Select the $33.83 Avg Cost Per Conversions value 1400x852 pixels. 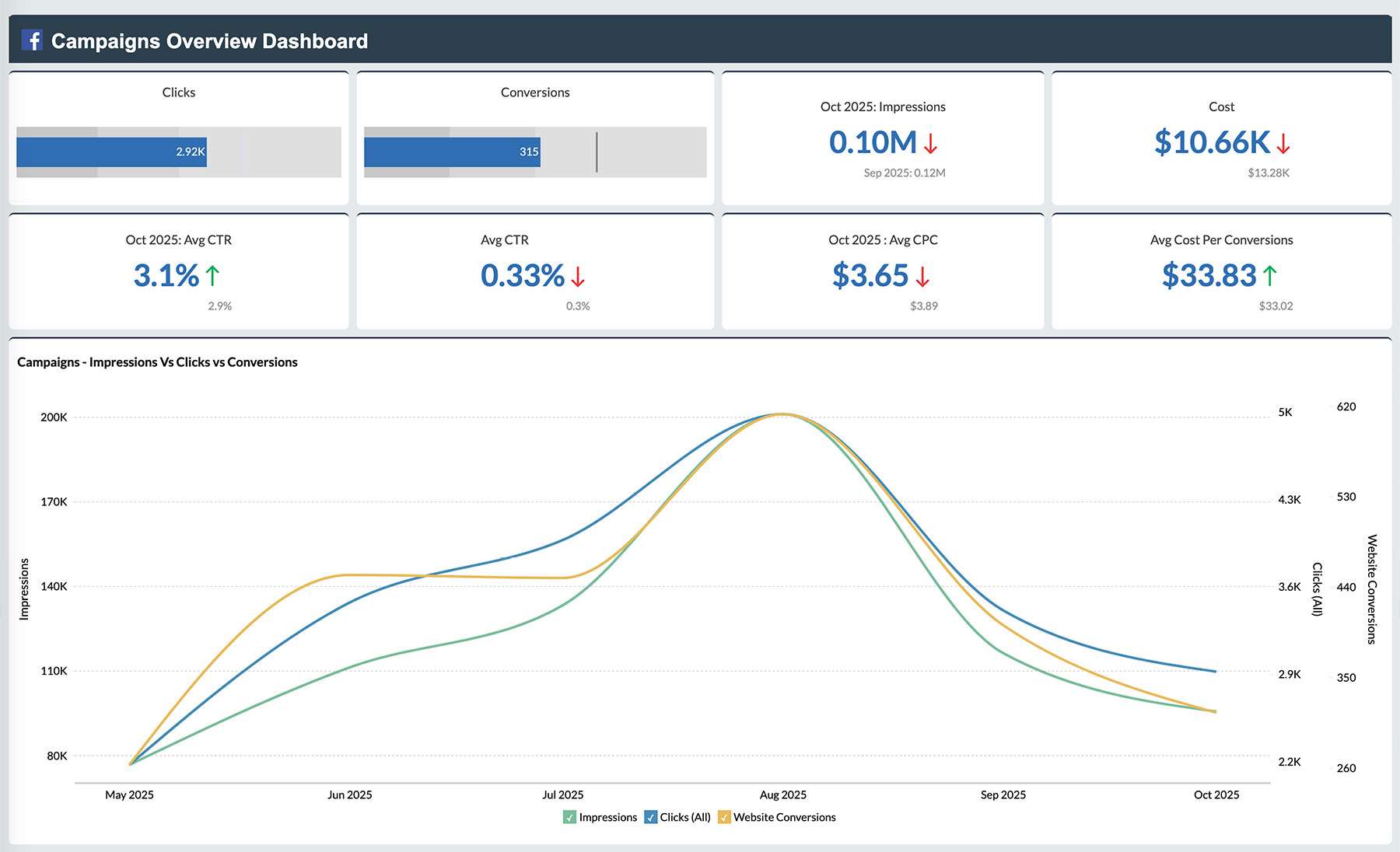coord(1209,276)
